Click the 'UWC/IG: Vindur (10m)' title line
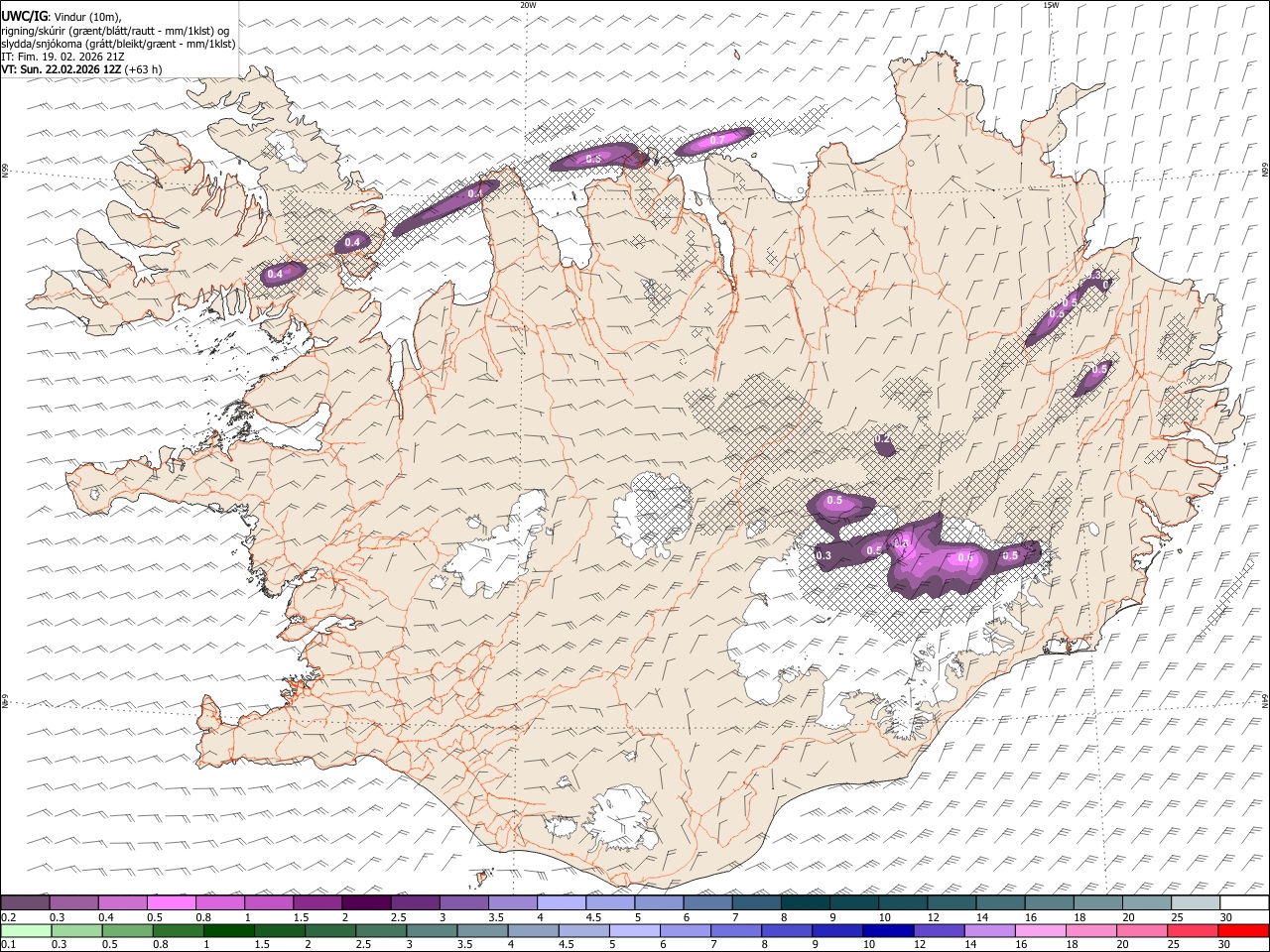 pos(61,17)
